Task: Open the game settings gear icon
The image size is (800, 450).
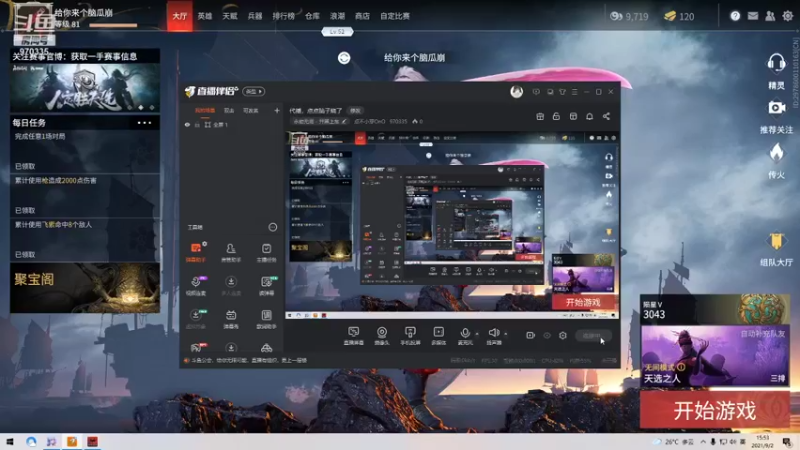Action: point(788,16)
